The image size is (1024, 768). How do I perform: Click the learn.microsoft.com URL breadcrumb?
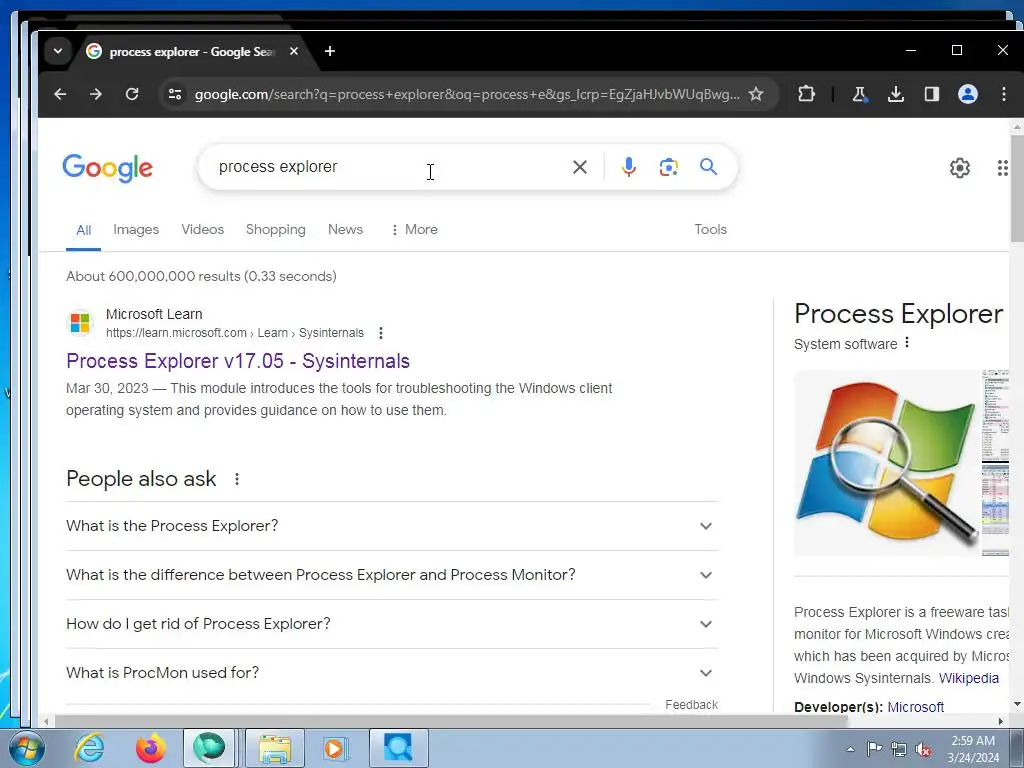[x=235, y=333]
